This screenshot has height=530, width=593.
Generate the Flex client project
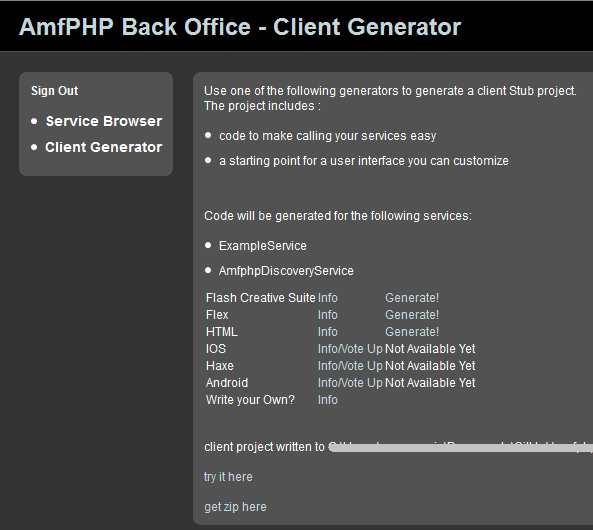pyautogui.click(x=412, y=315)
